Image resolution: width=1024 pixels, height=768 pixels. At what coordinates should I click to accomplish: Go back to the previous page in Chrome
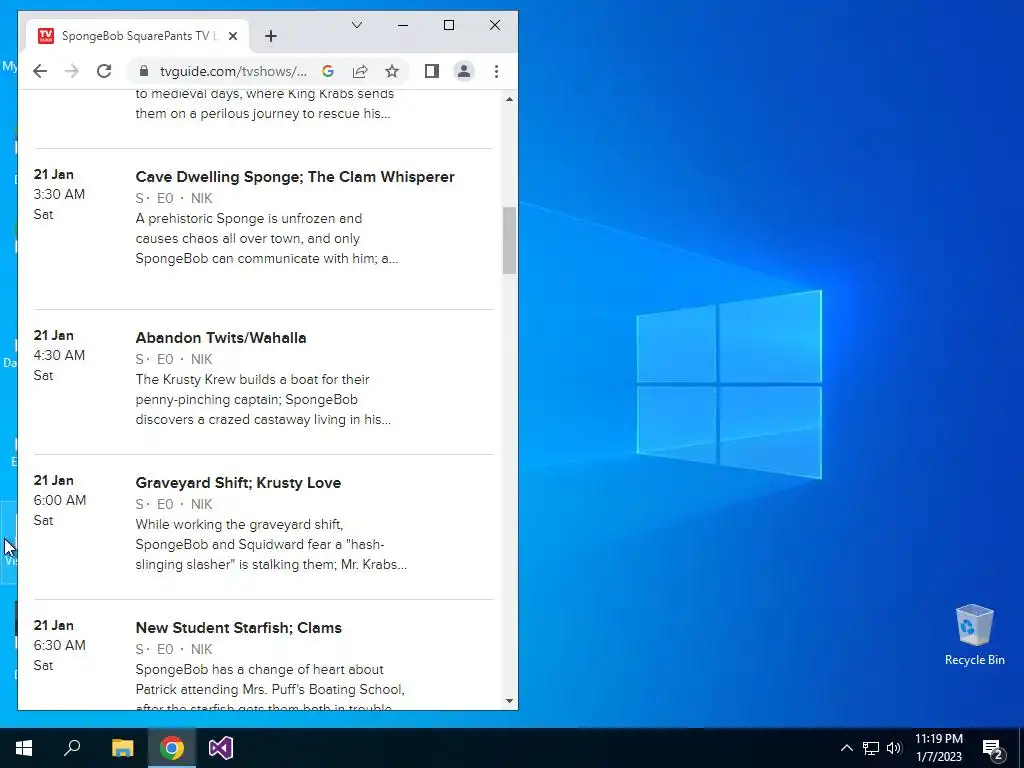pyautogui.click(x=40, y=71)
